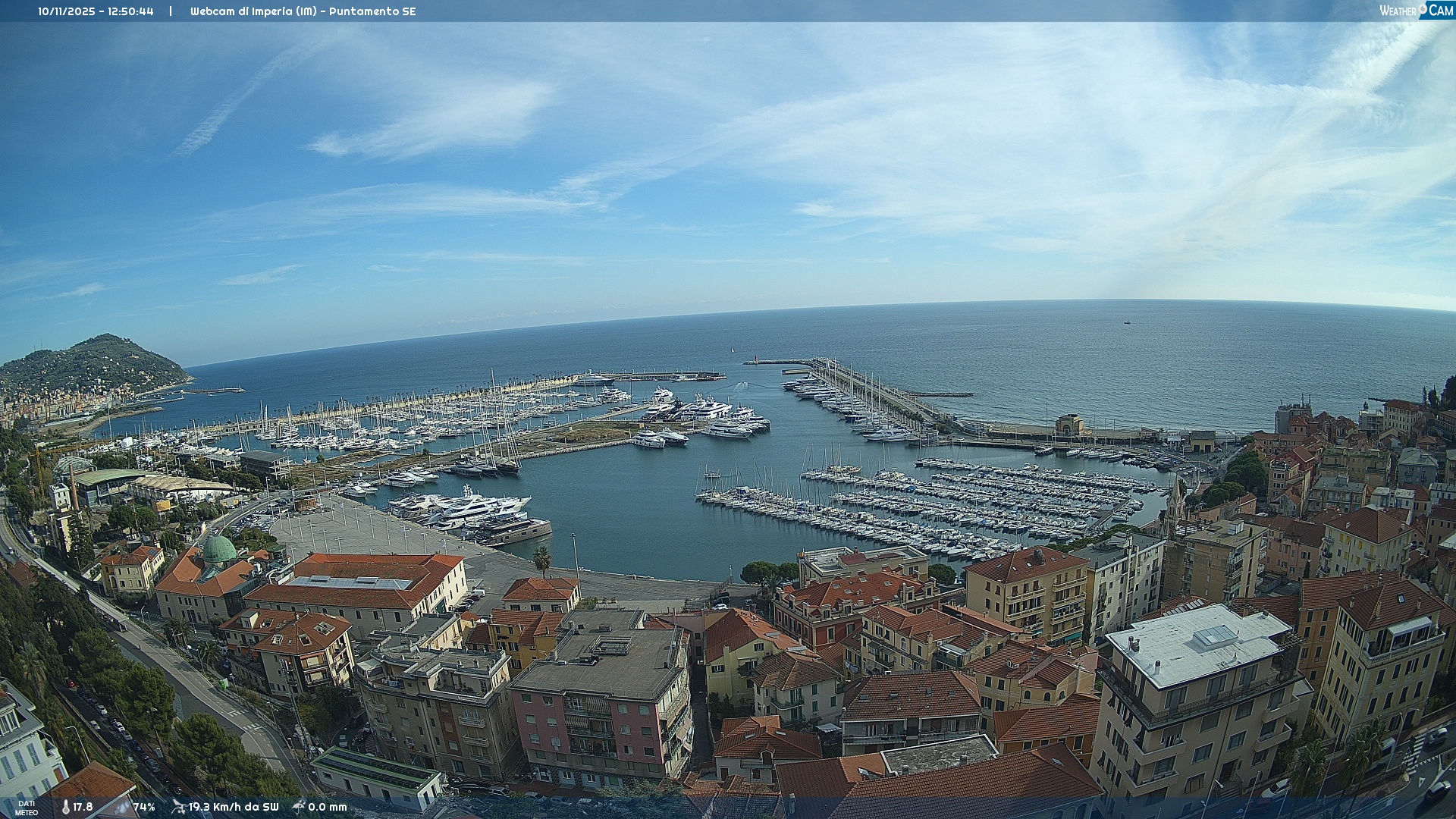Click the green domed building roof
Screen dimensions: 1456x819
[220, 548]
